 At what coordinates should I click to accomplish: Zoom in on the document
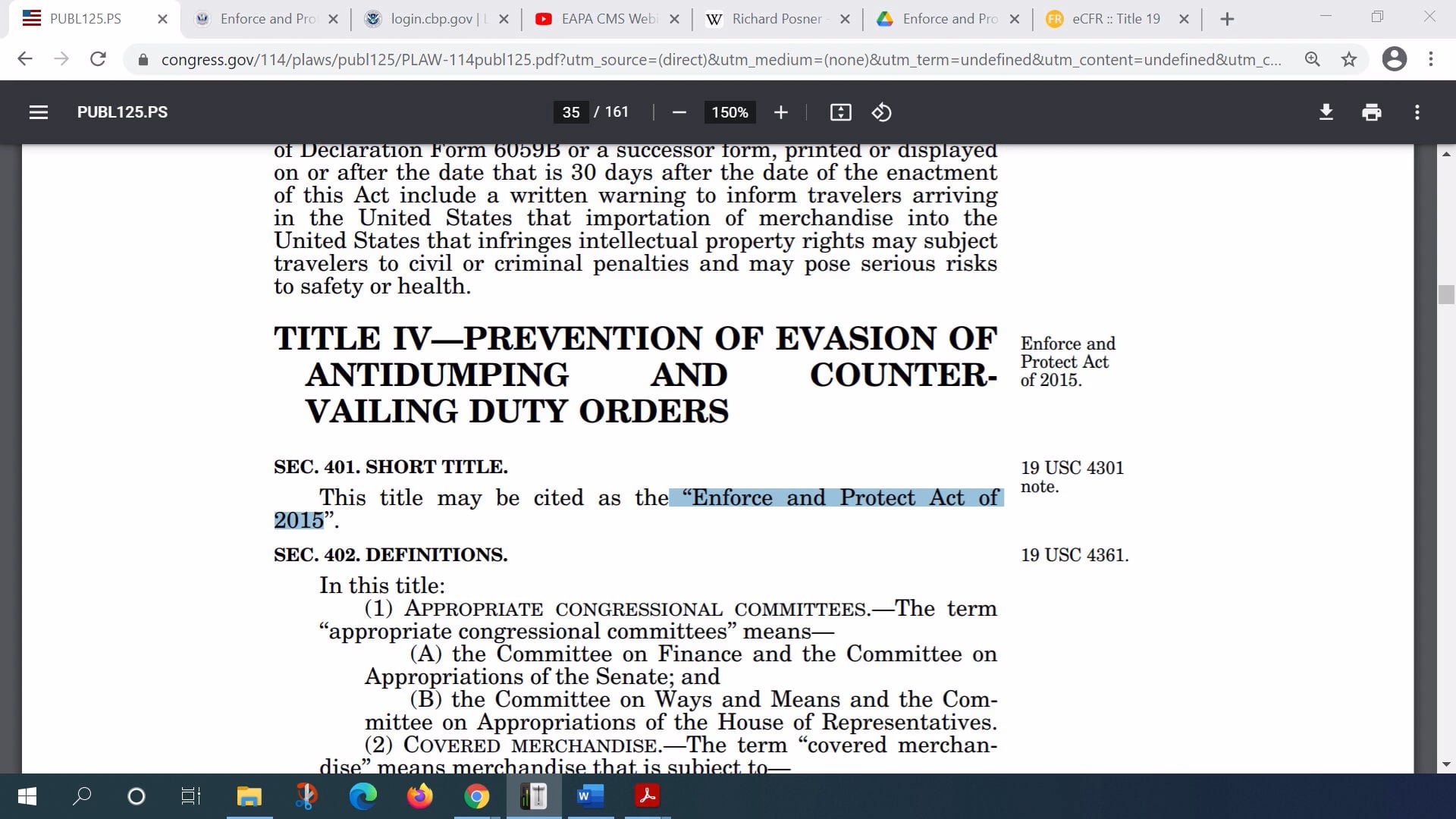point(781,112)
